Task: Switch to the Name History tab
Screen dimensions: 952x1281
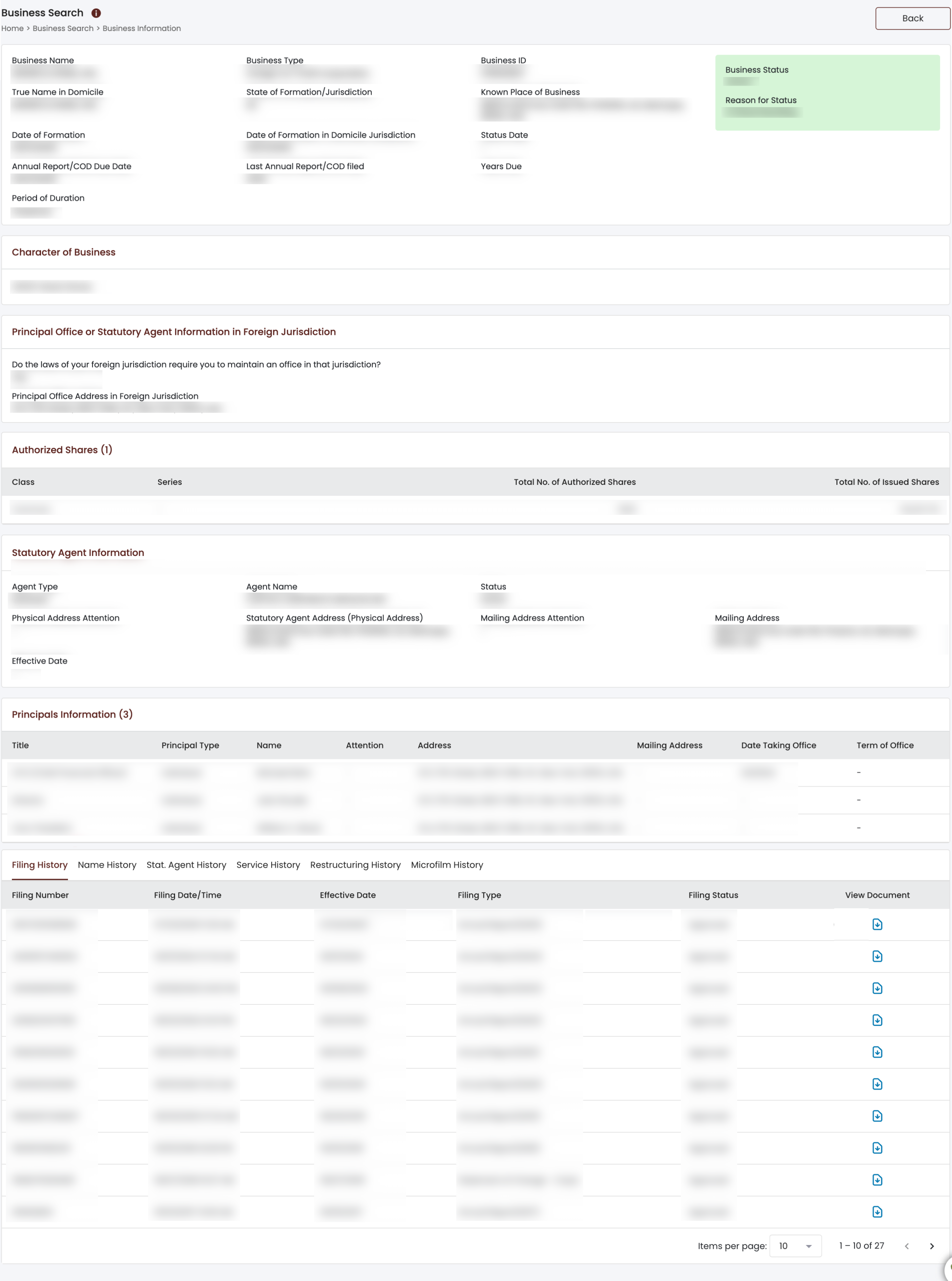Action: coord(107,865)
